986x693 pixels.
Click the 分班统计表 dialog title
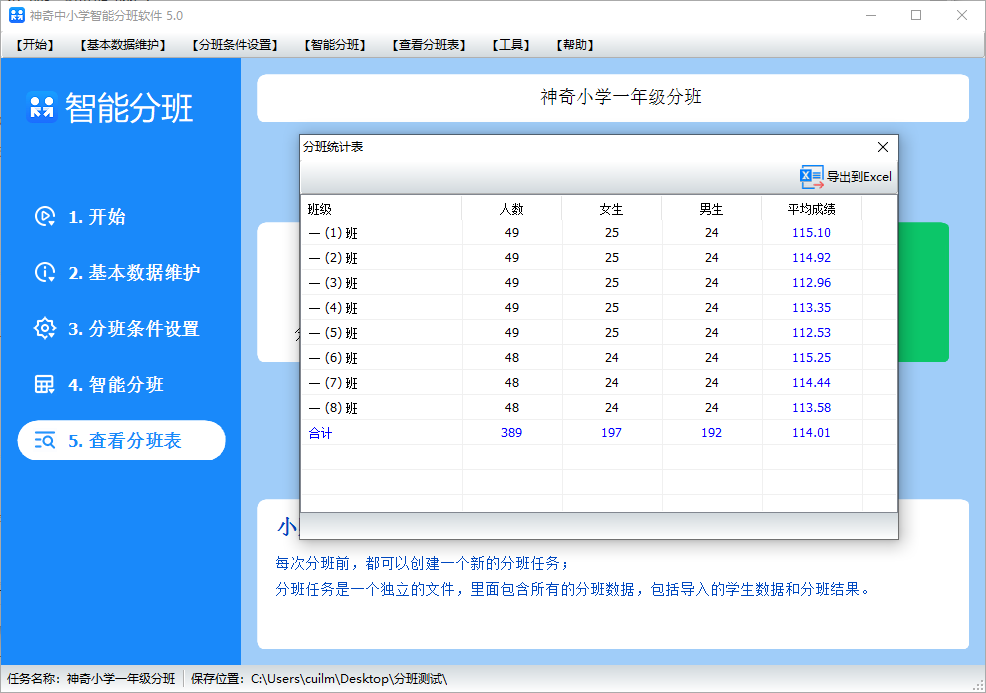333,147
